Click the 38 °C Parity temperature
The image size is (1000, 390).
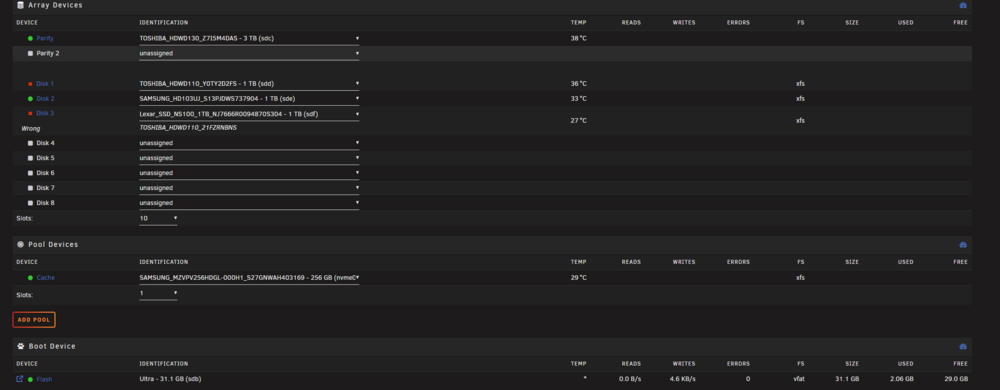point(578,38)
